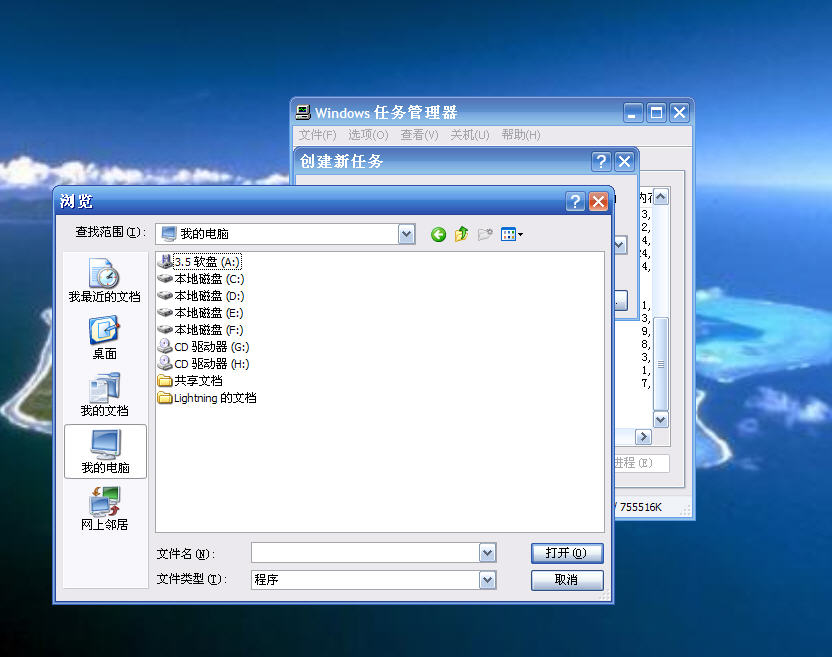This screenshot has width=832, height=657.
Task: Select 本地磁盘 (F:) drive icon
Action: click(165, 329)
